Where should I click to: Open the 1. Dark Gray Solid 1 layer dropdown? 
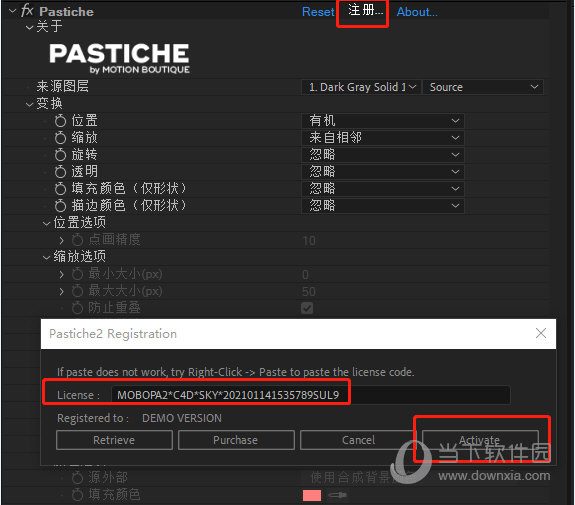pyautogui.click(x=361, y=87)
